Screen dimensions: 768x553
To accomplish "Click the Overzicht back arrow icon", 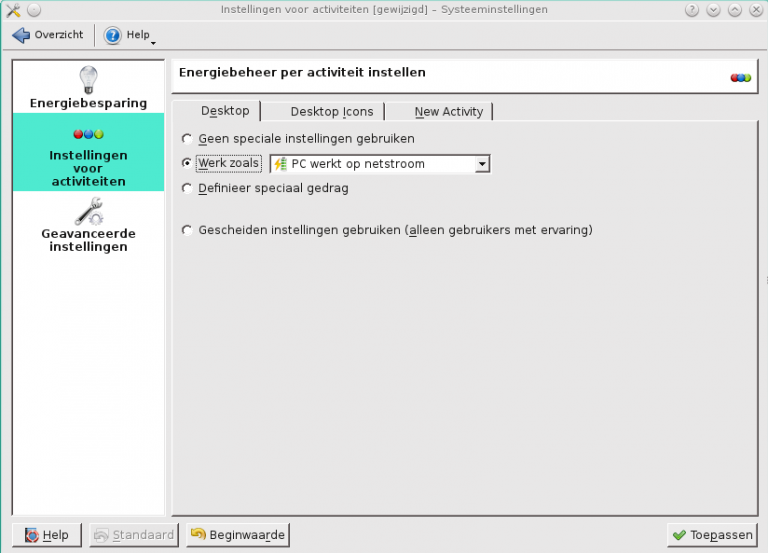I will pyautogui.click(x=21, y=35).
